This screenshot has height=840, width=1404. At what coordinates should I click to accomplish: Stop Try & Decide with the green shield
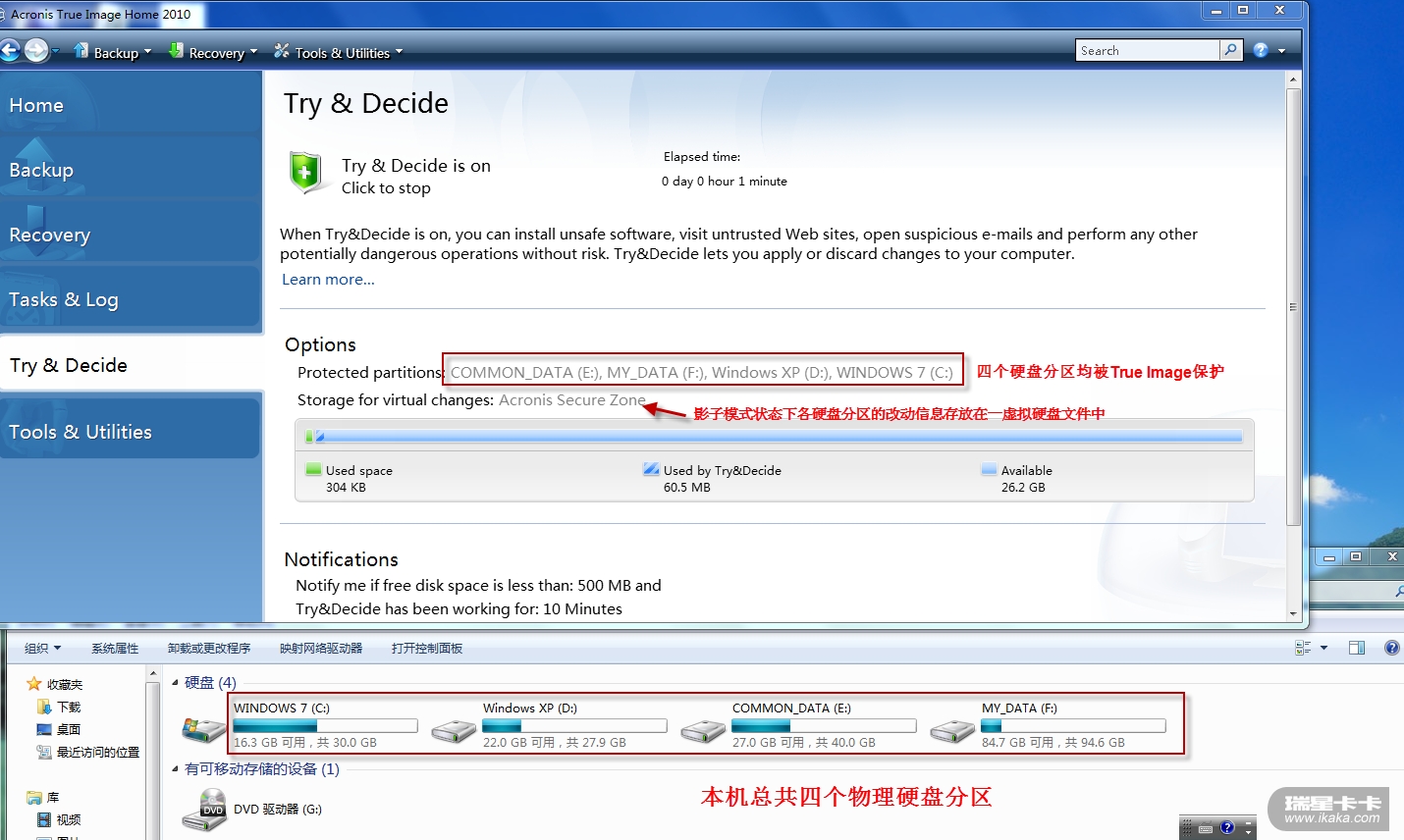(305, 173)
